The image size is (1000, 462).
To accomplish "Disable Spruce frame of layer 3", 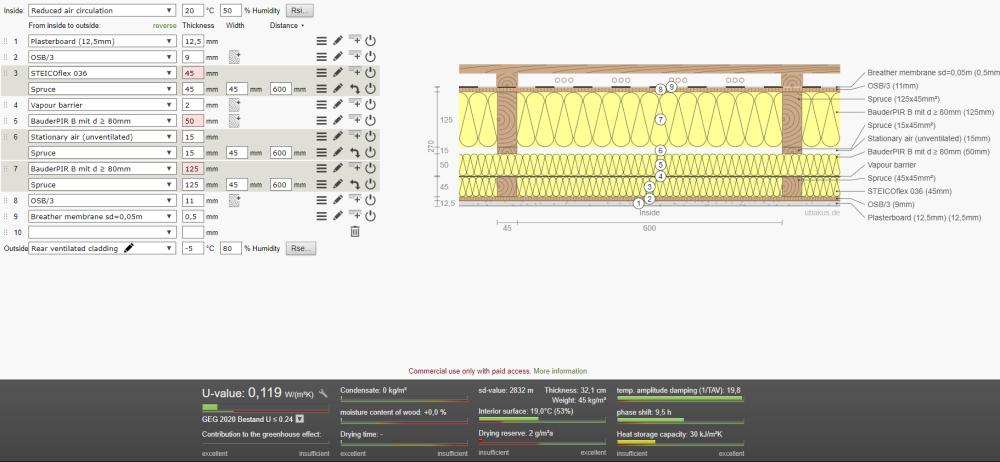I will pos(371,89).
